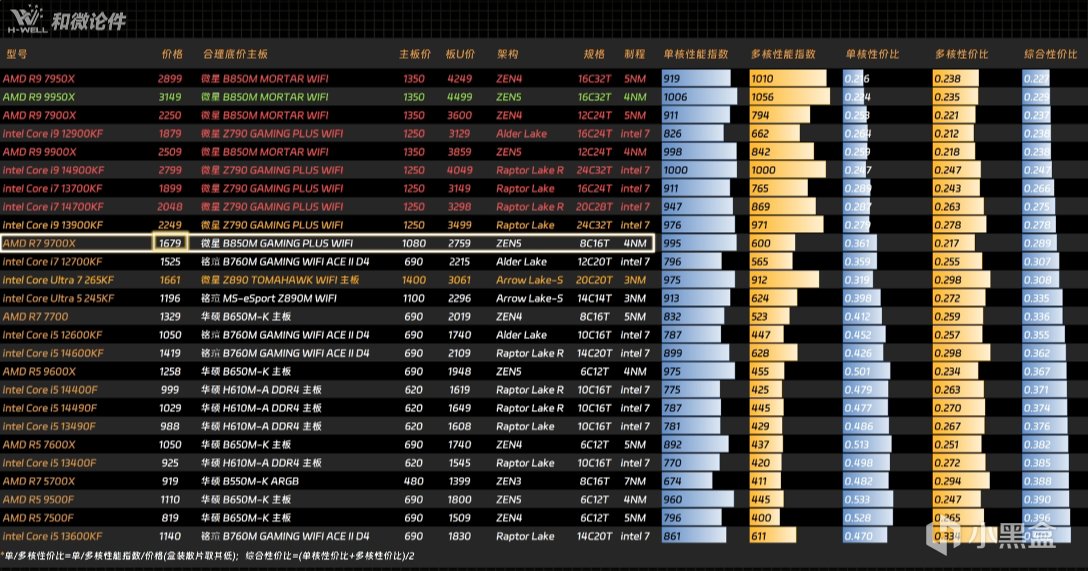Select the AMD R7 5700X model name
Screen dimensions: 1088x571
39,481
